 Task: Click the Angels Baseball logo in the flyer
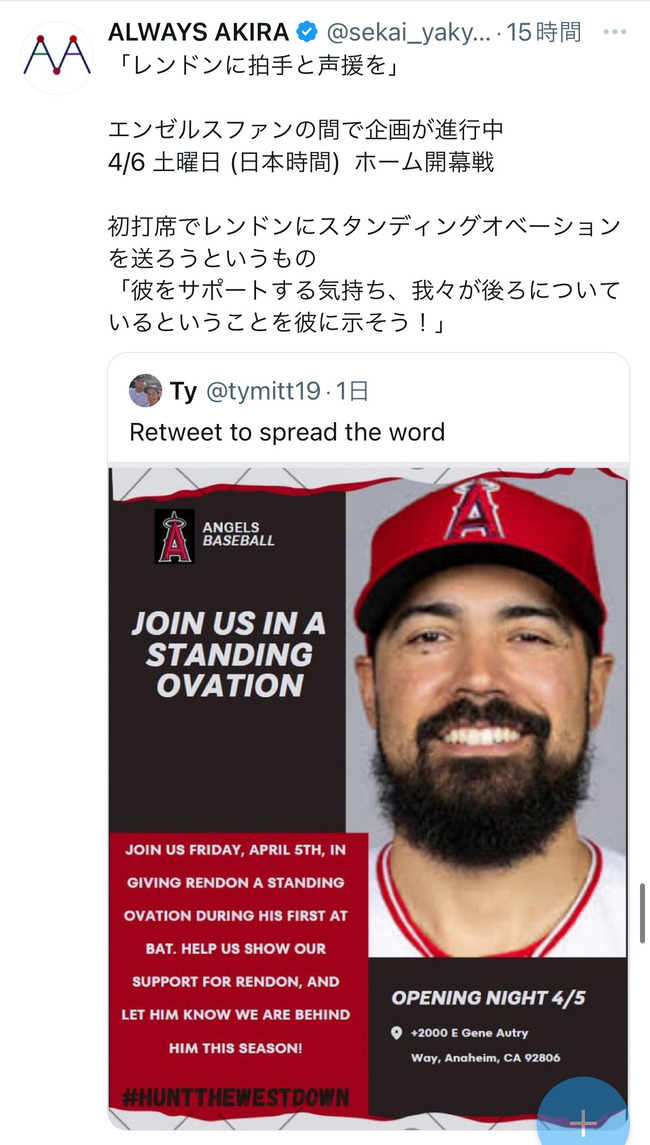175,536
